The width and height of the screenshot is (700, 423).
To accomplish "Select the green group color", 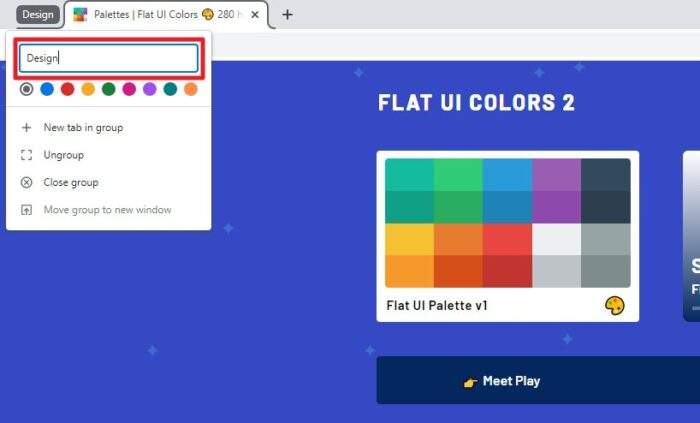I will (108, 89).
